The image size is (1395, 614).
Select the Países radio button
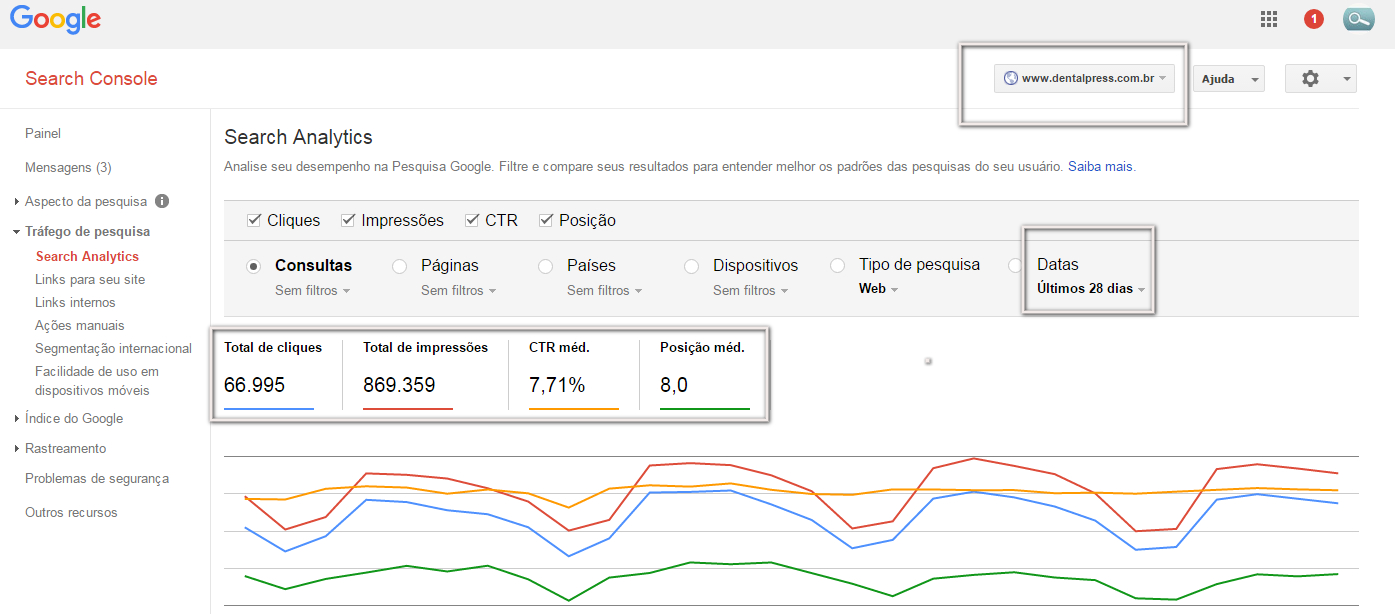[x=546, y=266]
